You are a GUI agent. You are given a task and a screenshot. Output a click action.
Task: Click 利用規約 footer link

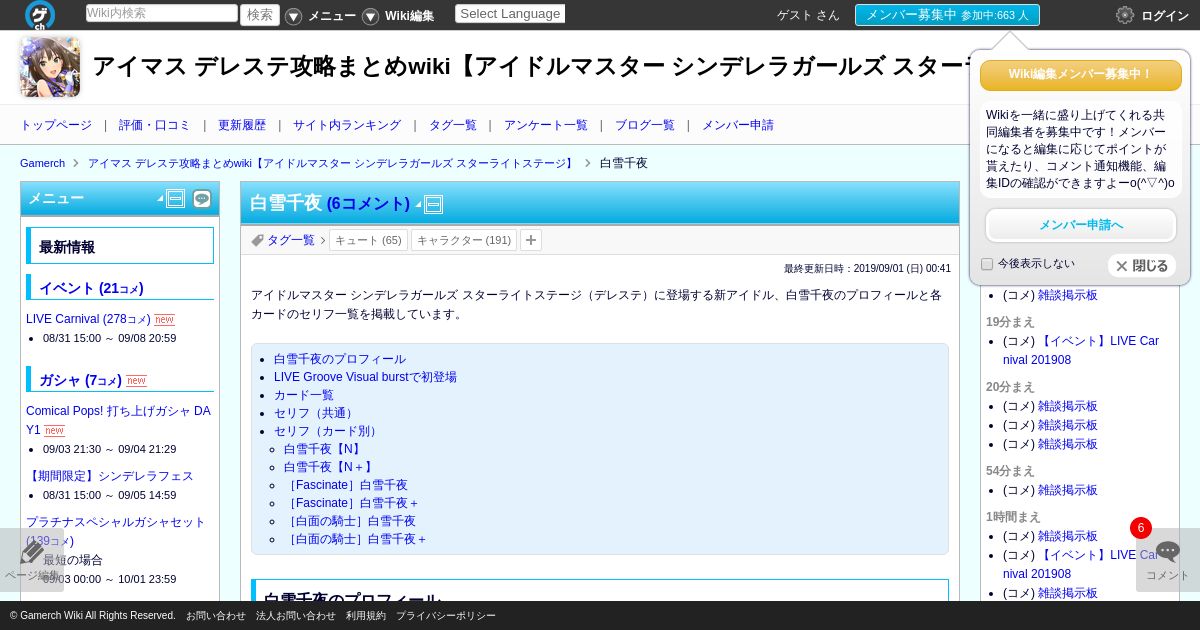(366, 616)
